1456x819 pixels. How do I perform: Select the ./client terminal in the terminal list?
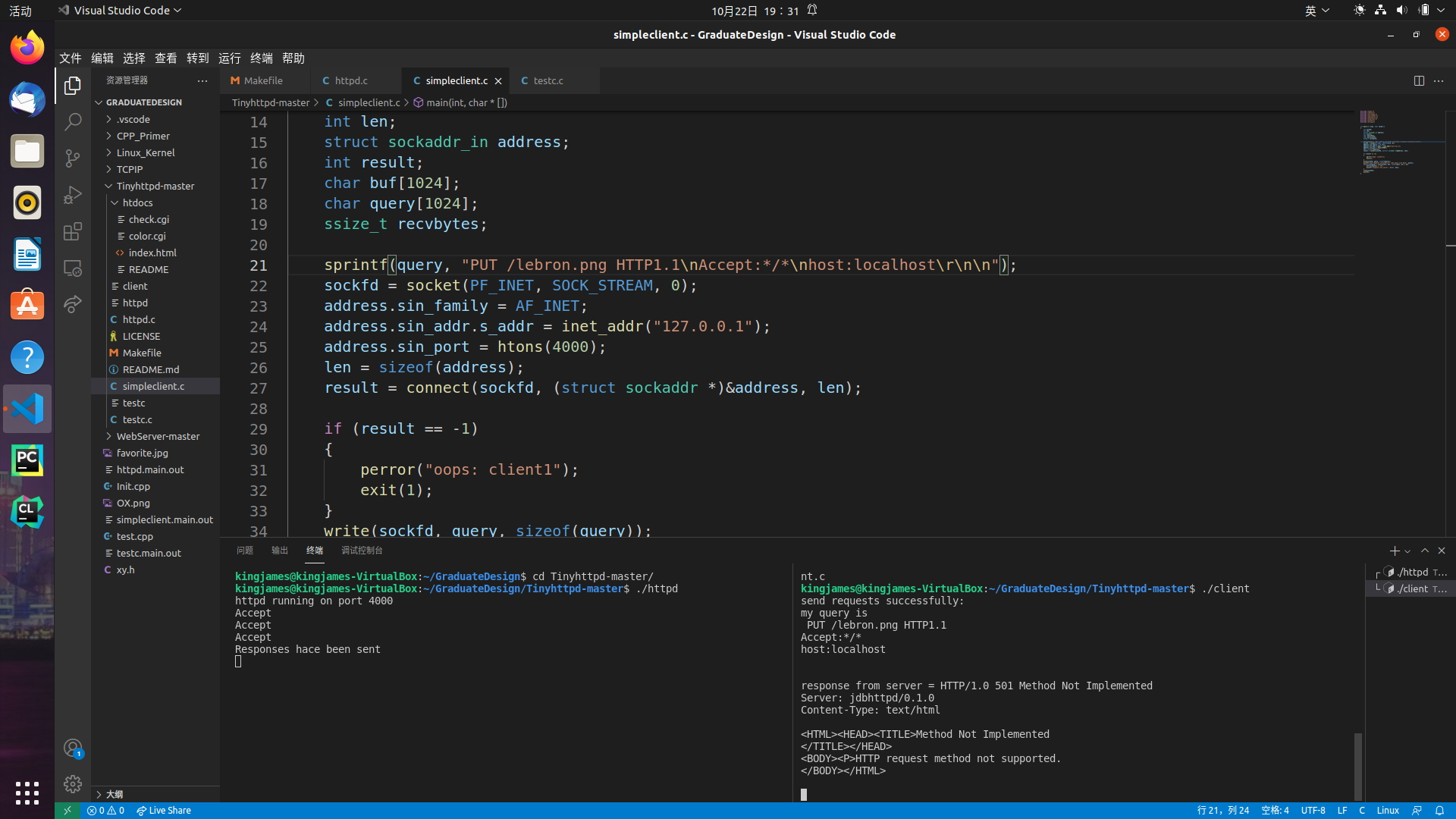tap(1417, 588)
